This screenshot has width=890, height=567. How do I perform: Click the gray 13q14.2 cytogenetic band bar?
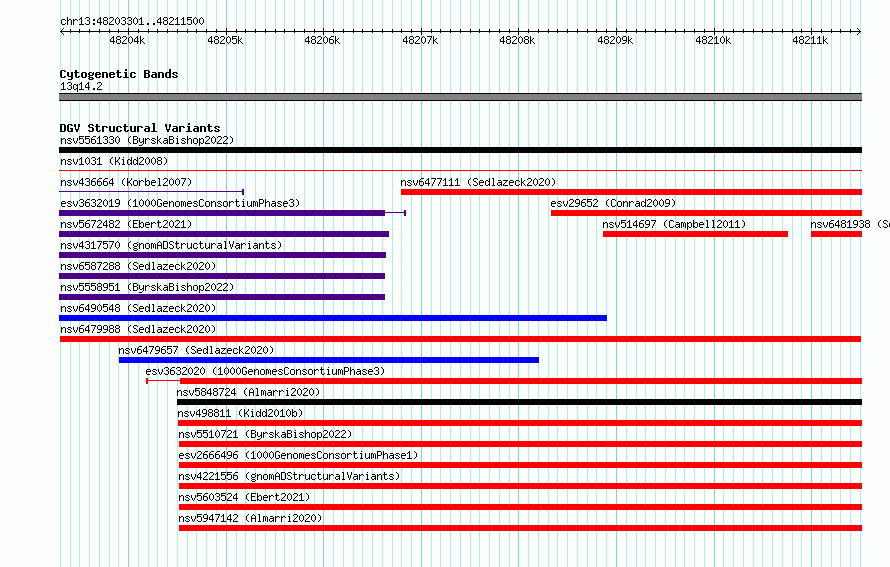[x=460, y=97]
